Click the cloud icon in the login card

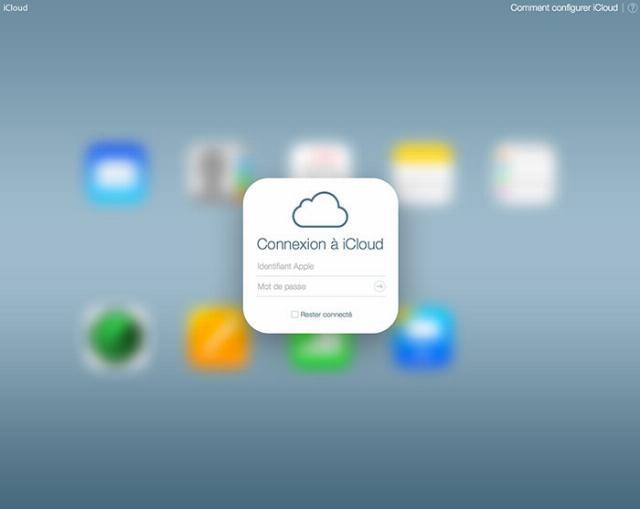point(320,209)
